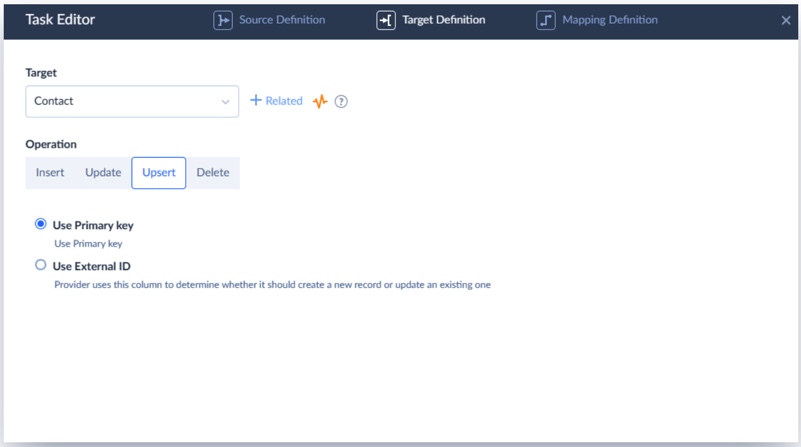Click the Use External ID label
The image size is (801, 447).
click(x=91, y=266)
